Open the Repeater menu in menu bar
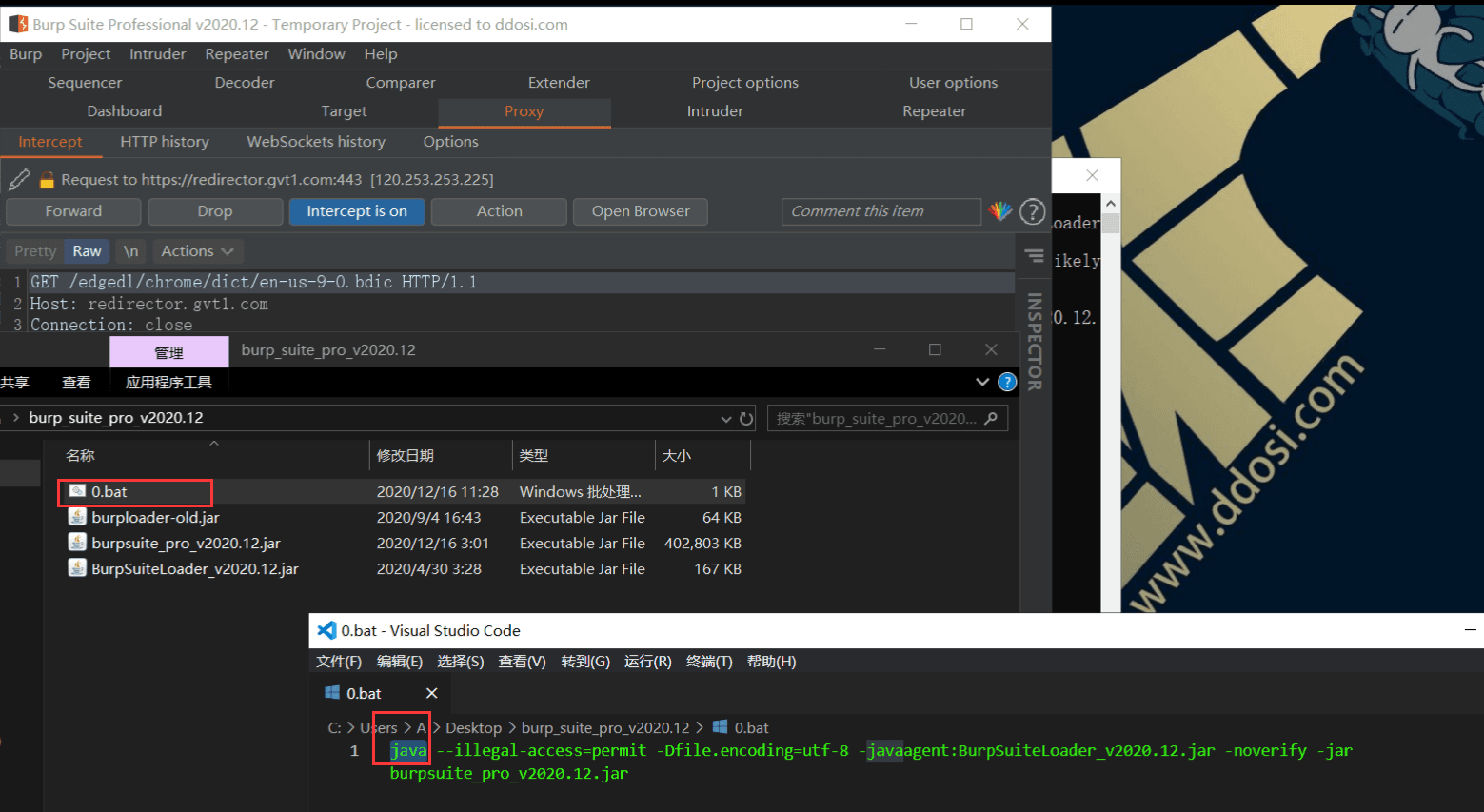The height and width of the screenshot is (812, 1484). 237,54
